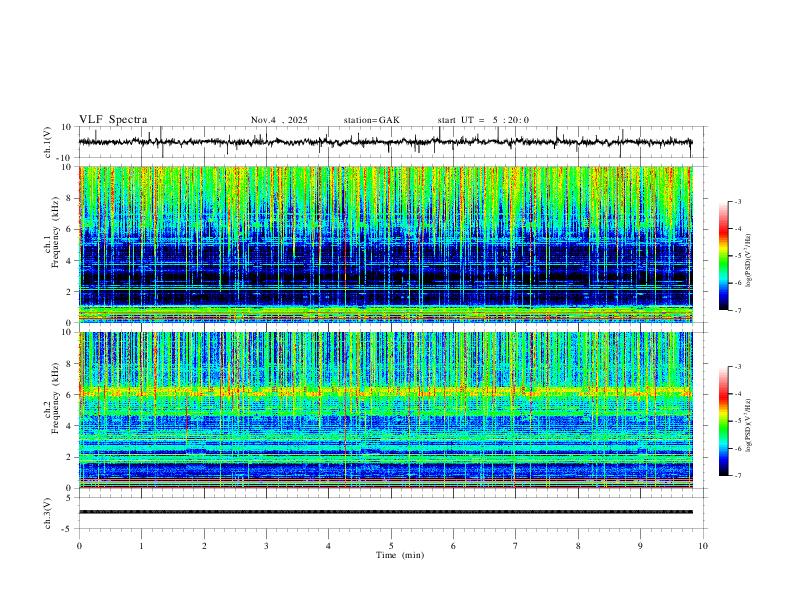Click the 'Time (min)' axis label
The image size is (792, 612).
pos(400,555)
